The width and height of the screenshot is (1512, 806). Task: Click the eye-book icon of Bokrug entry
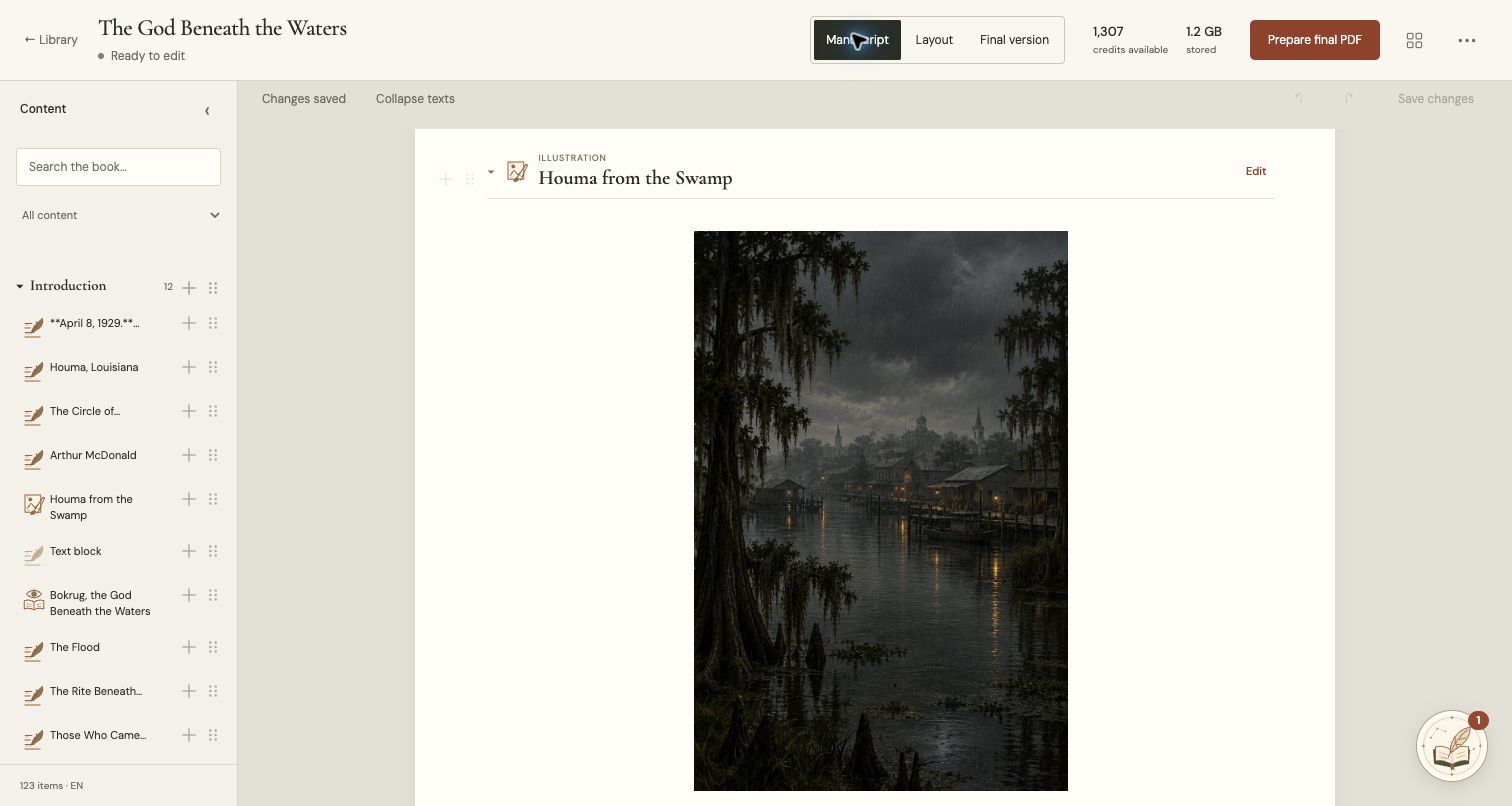(33, 600)
